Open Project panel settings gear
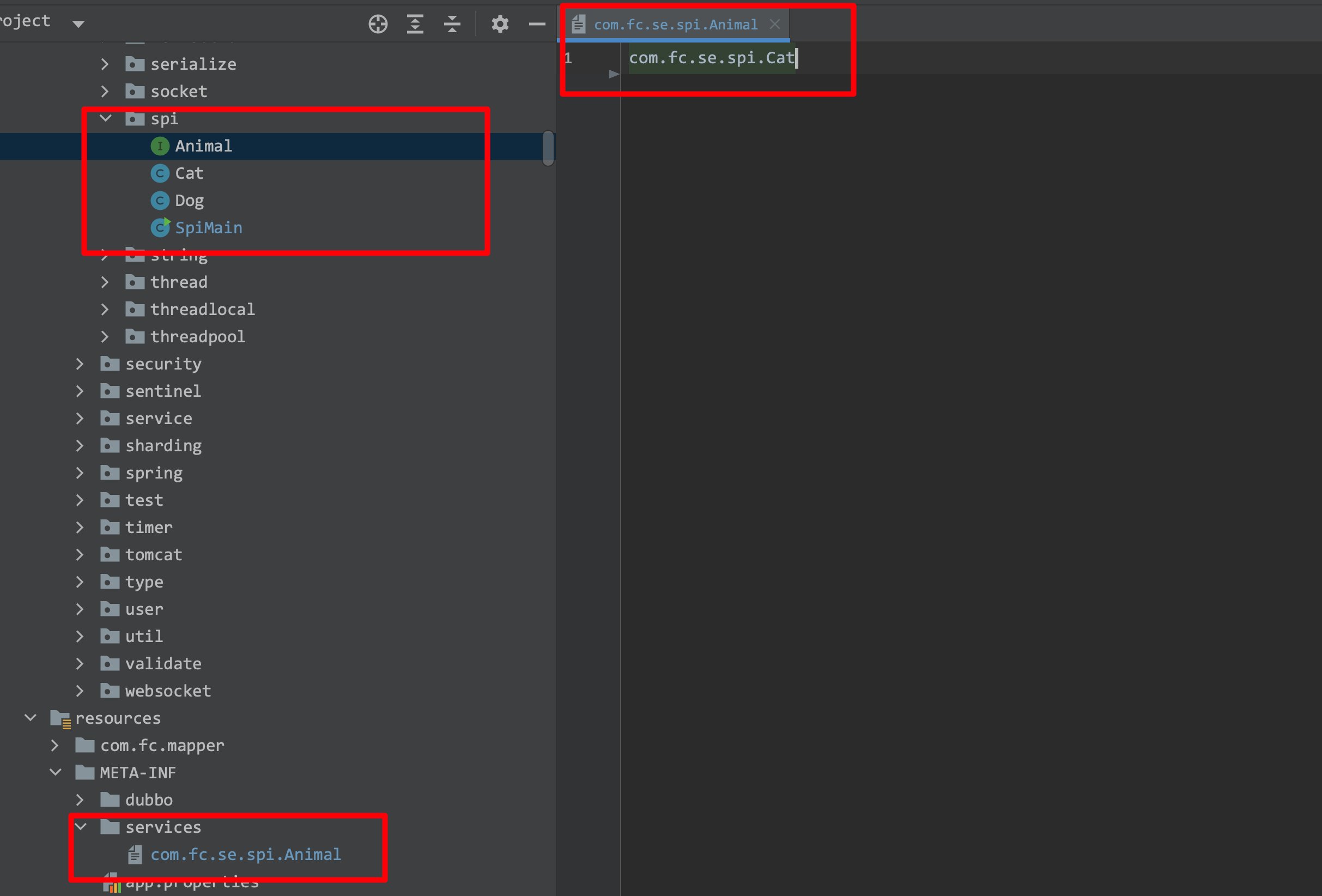 tap(500, 24)
